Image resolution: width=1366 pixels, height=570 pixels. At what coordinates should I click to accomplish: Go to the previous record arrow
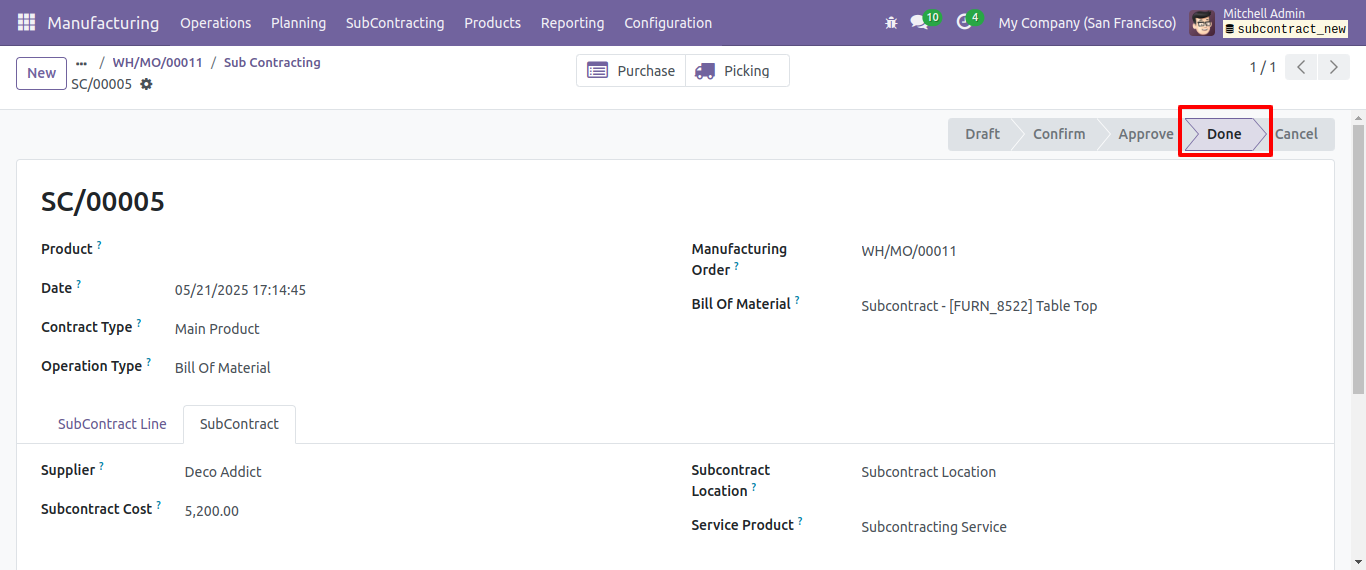pyautogui.click(x=1301, y=68)
